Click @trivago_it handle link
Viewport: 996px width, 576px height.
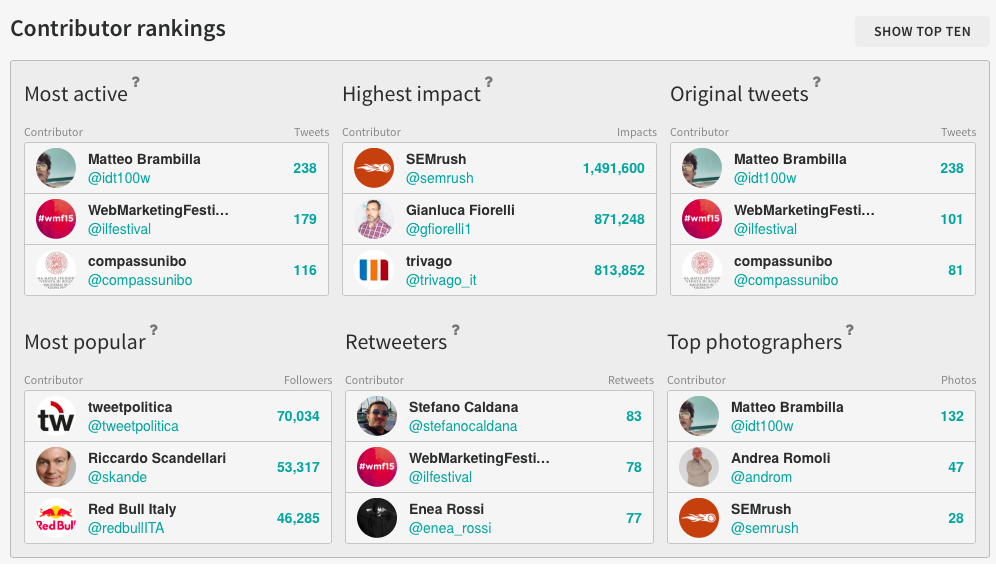click(441, 280)
